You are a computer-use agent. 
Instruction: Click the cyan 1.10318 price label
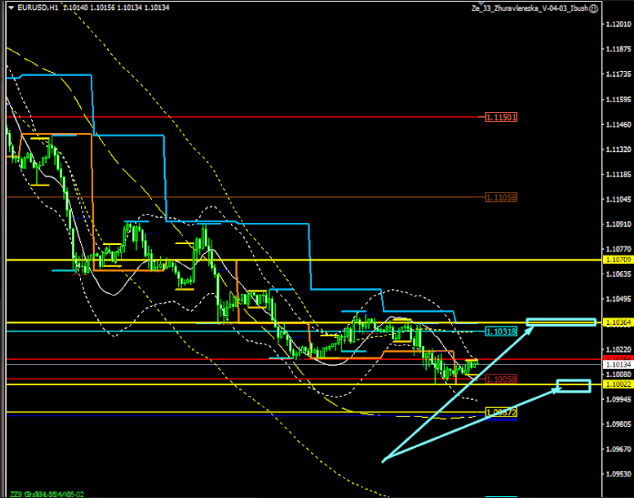click(x=501, y=331)
